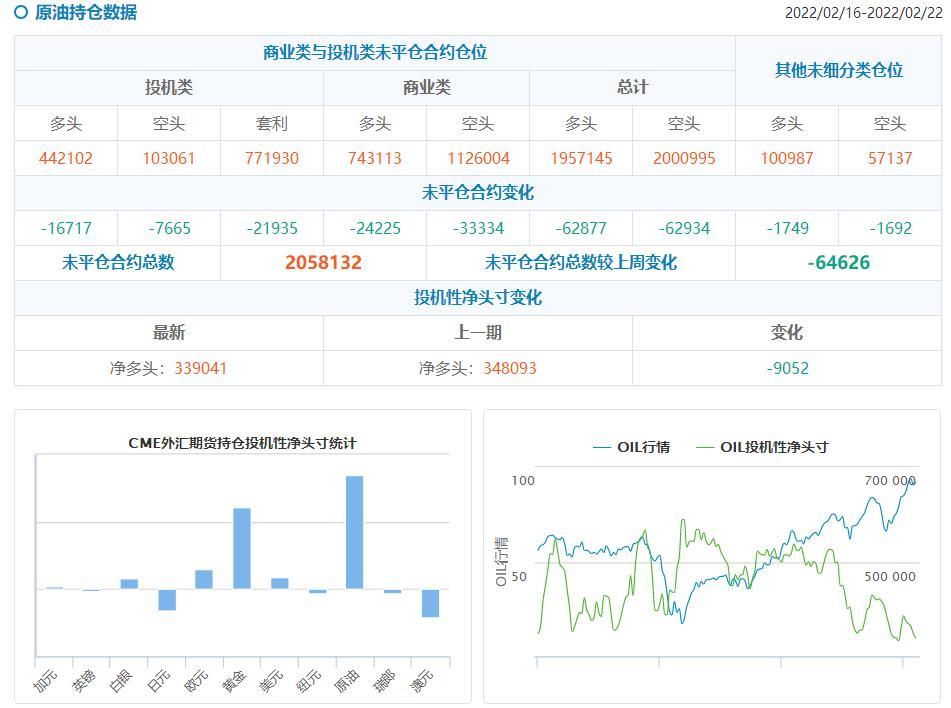Select the 投机类 column header

169,88
